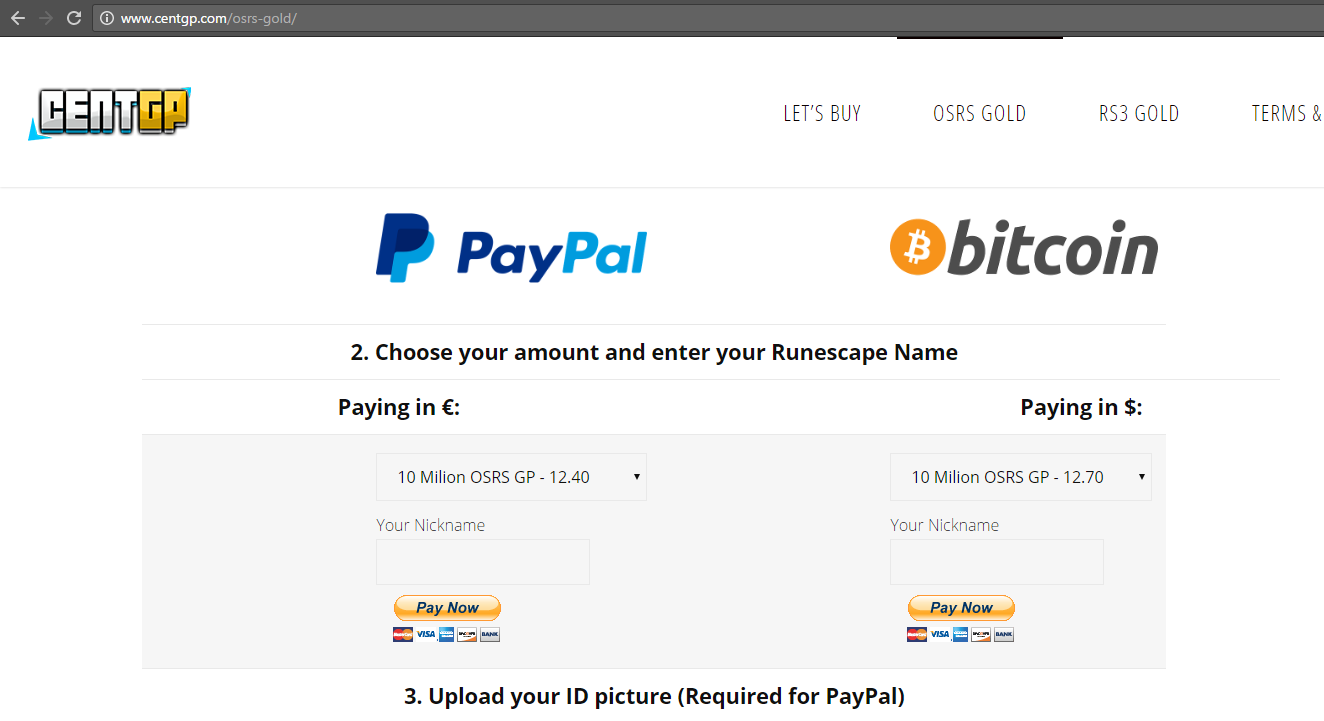Open the TERMS menu item
This screenshot has width=1324, height=721.
pyautogui.click(x=1287, y=114)
